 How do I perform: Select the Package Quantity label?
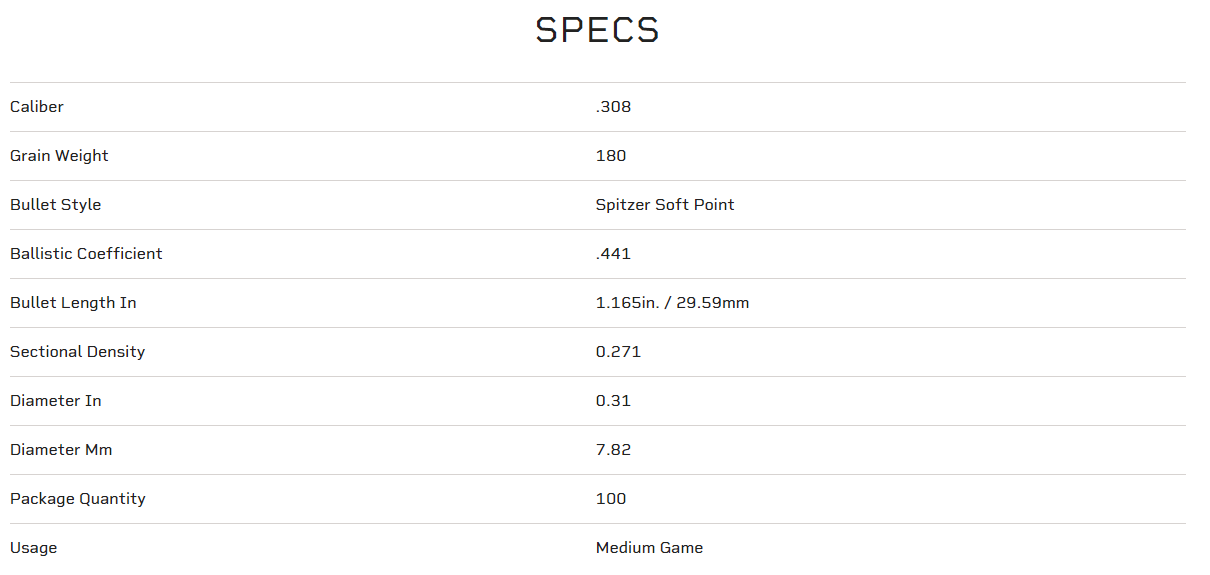point(78,499)
